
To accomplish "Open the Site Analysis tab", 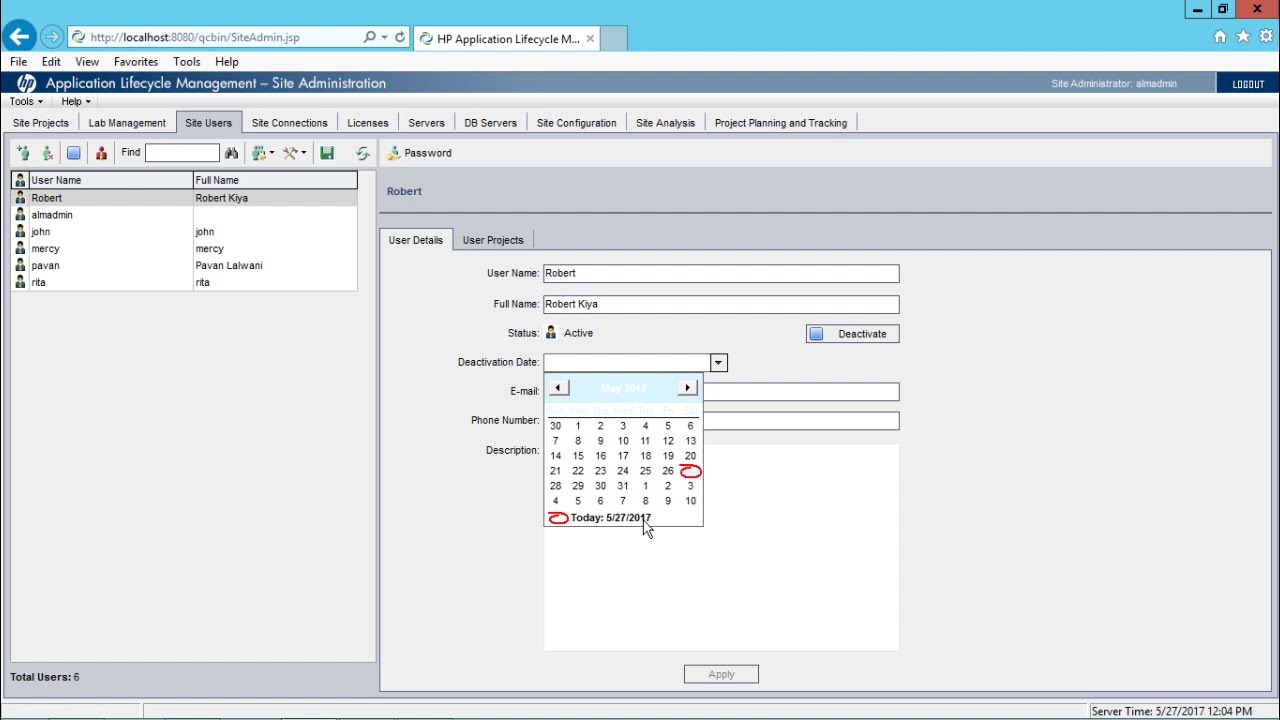I will pyautogui.click(x=665, y=123).
